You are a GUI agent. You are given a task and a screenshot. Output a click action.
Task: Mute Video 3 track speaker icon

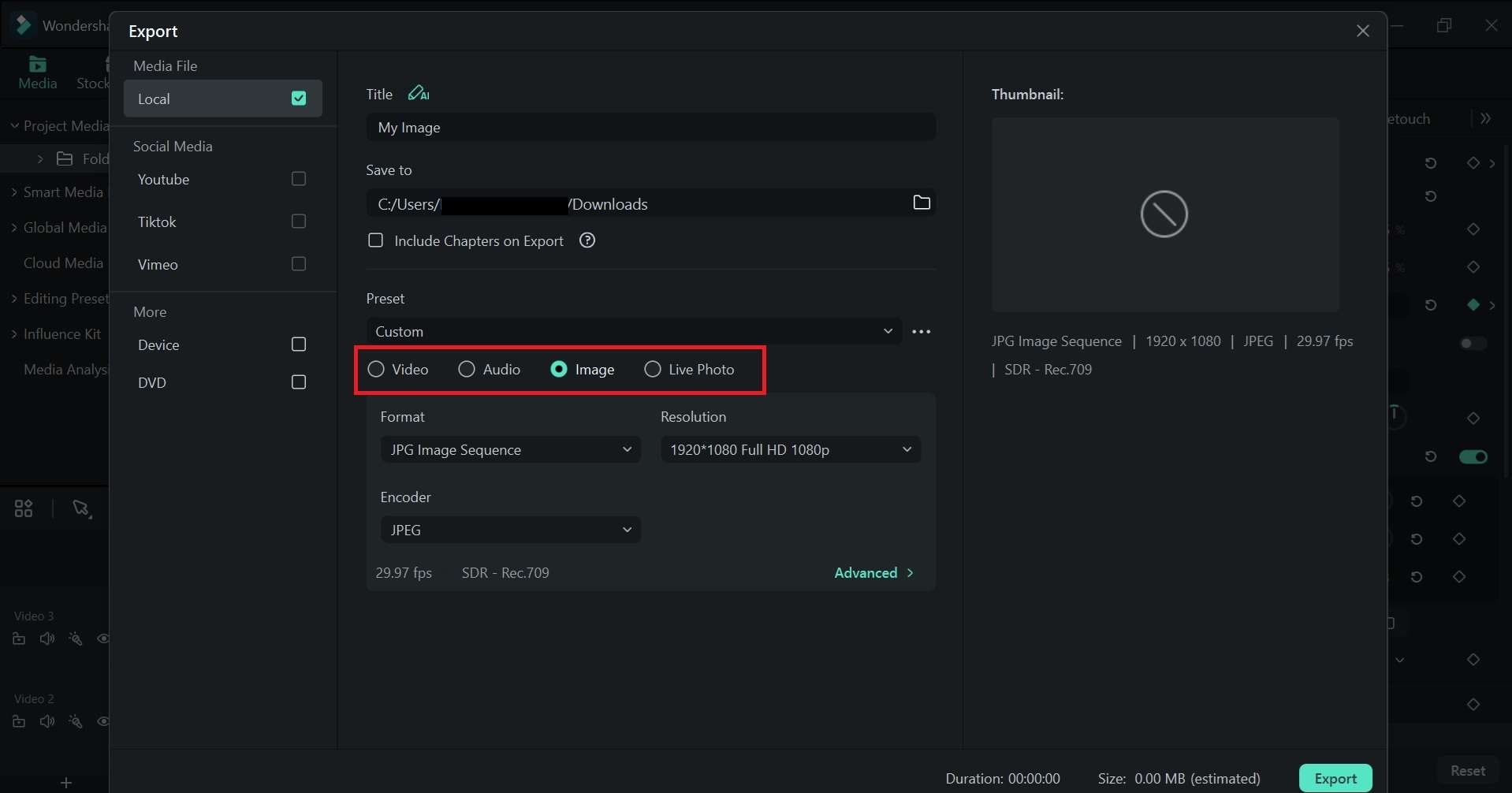47,638
